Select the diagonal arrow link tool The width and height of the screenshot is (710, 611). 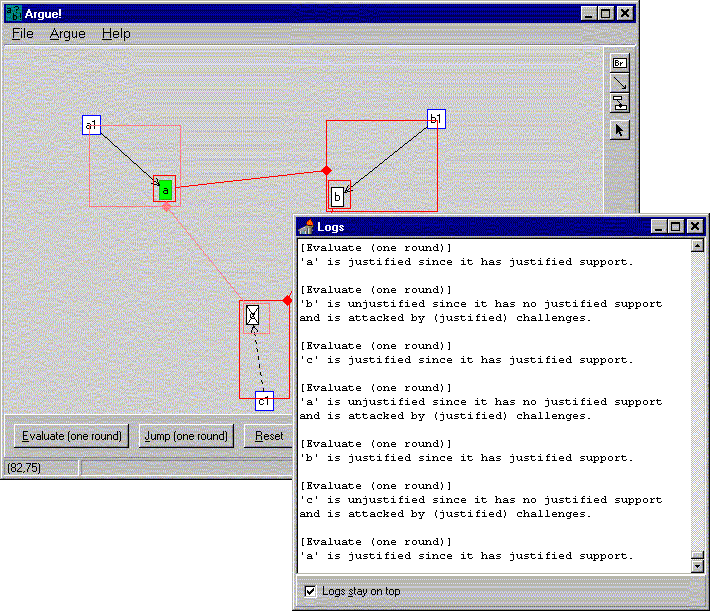(619, 83)
